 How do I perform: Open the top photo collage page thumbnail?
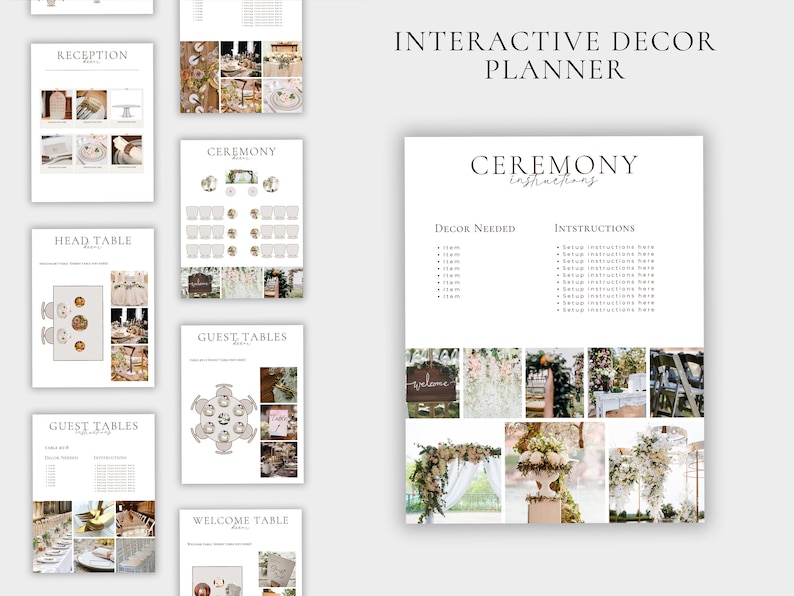241,56
